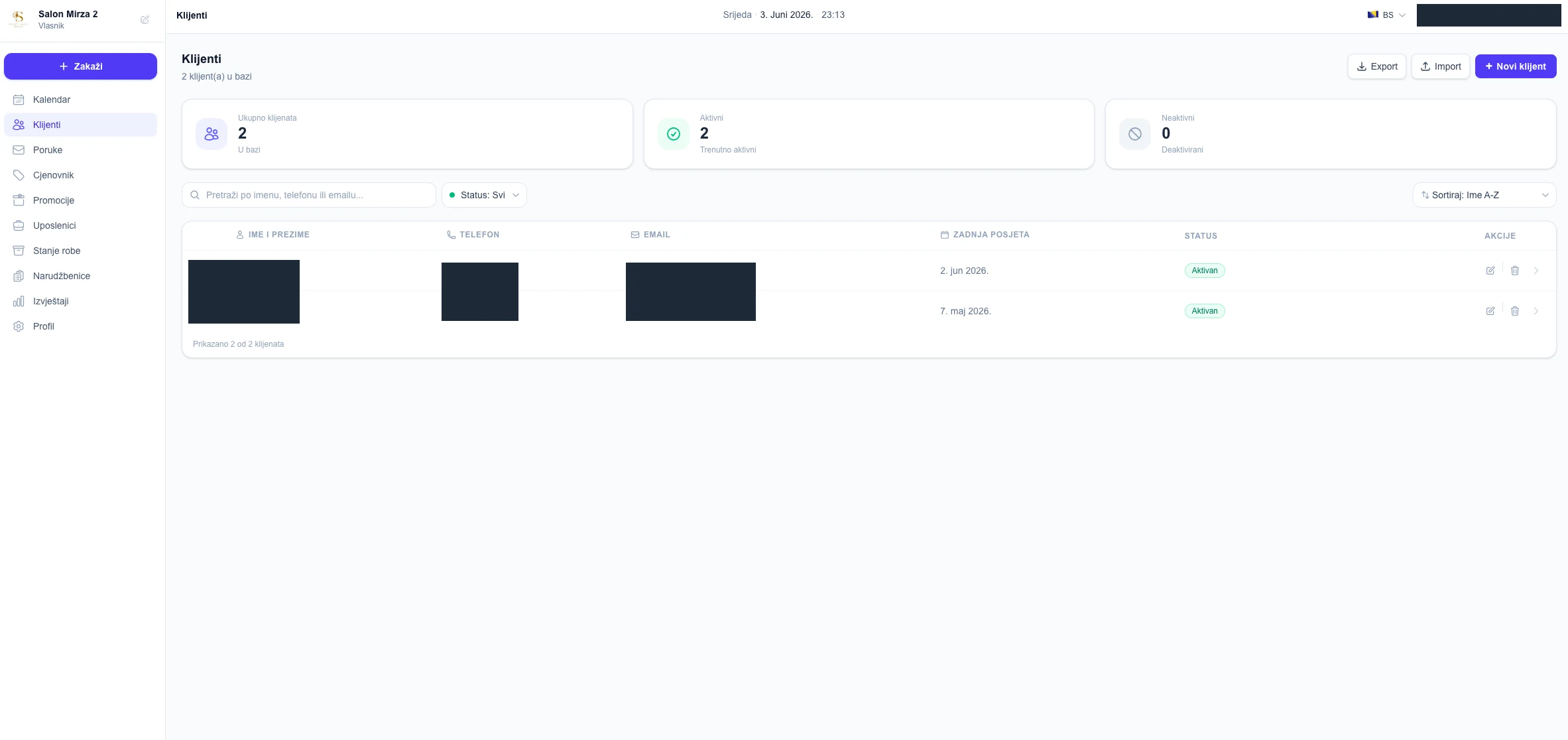Click the Zakaži booking button
Screen dimensions: 1568x740
pyautogui.click(x=80, y=66)
